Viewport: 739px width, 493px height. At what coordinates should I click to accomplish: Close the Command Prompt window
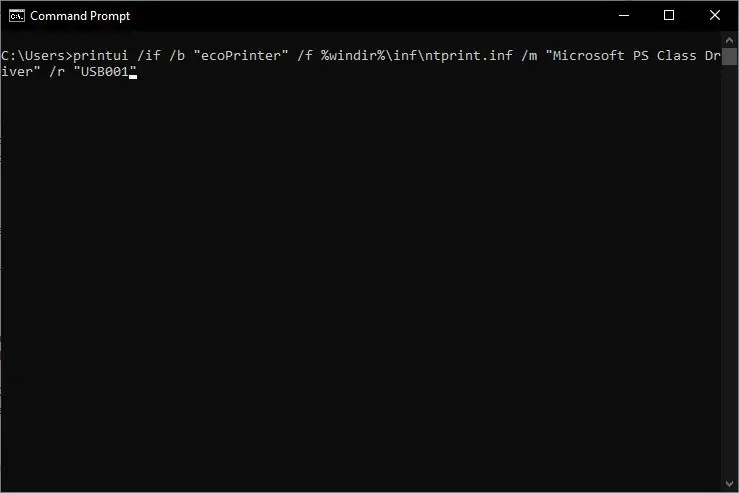(x=714, y=16)
